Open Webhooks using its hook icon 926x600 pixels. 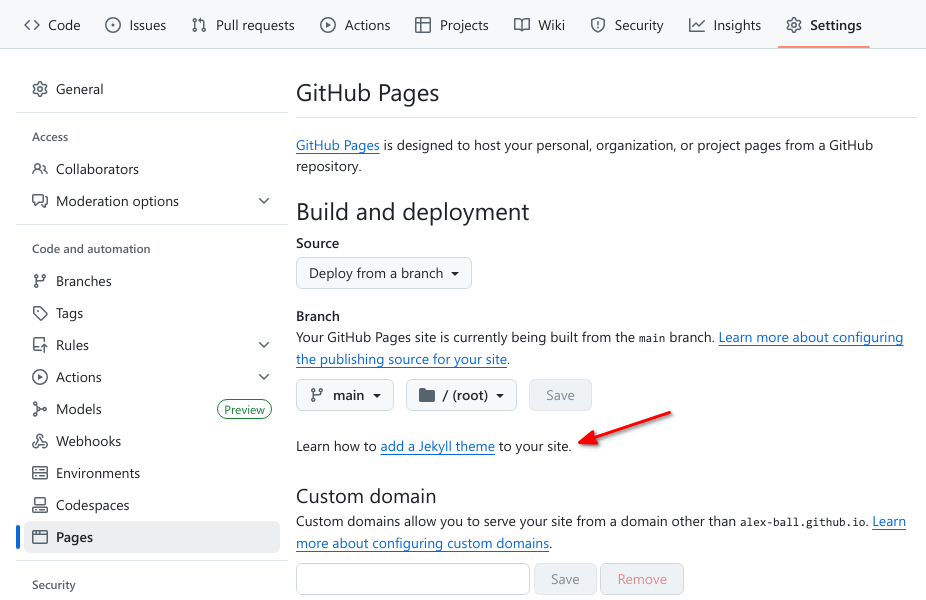click(x=40, y=441)
